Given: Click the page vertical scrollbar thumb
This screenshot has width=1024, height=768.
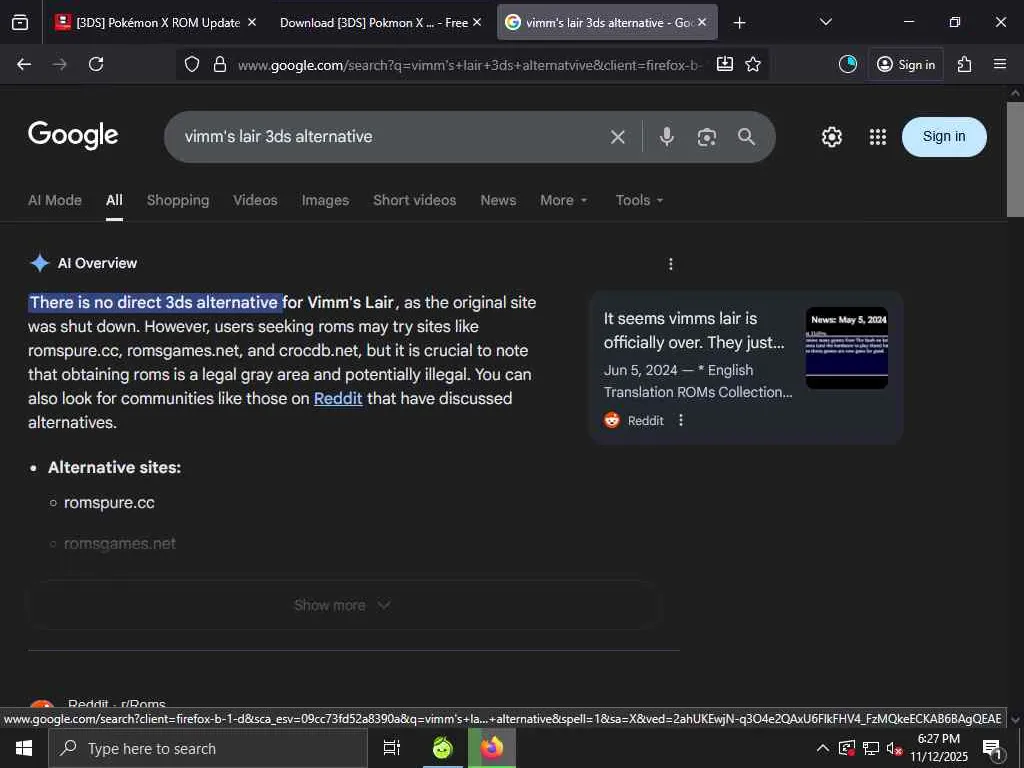Looking at the screenshot, I should click(1015, 159).
